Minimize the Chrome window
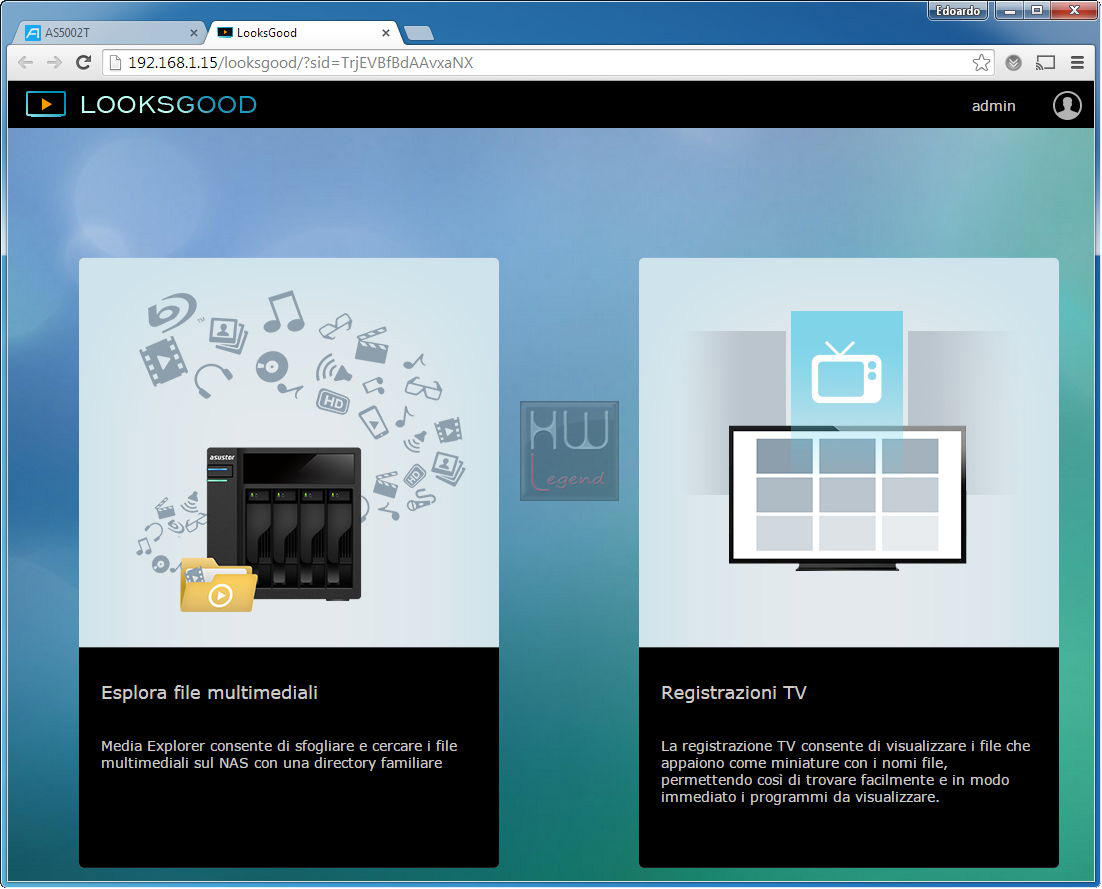Image resolution: width=1102 pixels, height=889 pixels. pyautogui.click(x=1009, y=10)
